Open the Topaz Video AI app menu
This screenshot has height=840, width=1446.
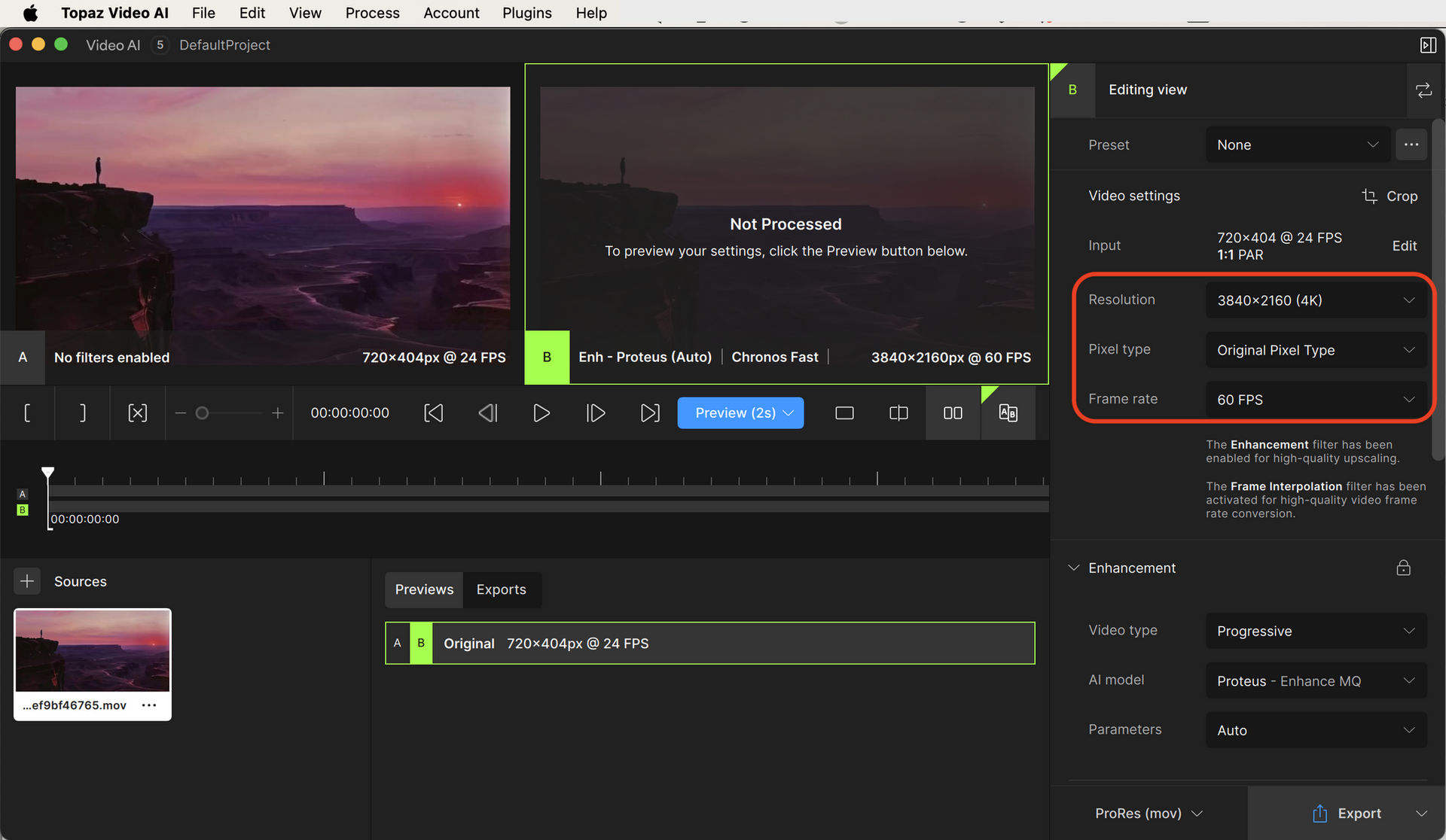click(x=114, y=13)
